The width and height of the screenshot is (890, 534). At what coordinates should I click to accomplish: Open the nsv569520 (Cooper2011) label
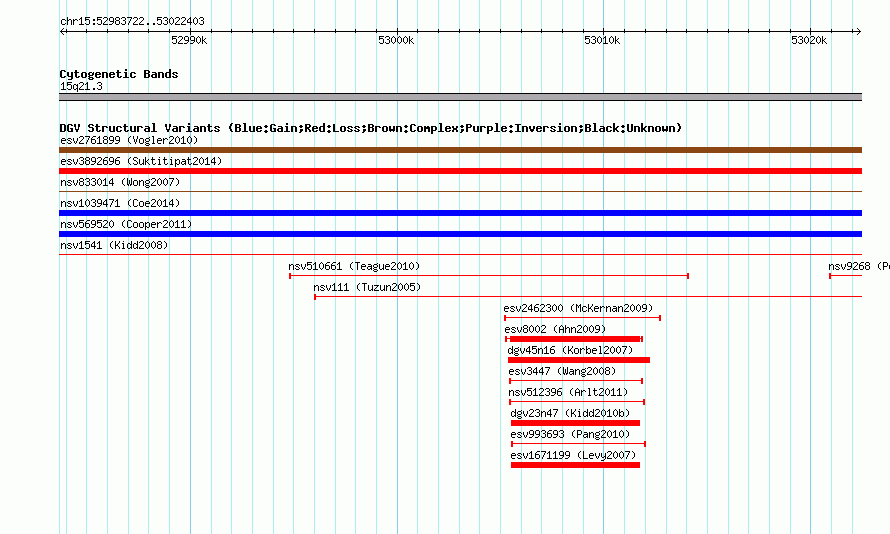click(x=126, y=224)
